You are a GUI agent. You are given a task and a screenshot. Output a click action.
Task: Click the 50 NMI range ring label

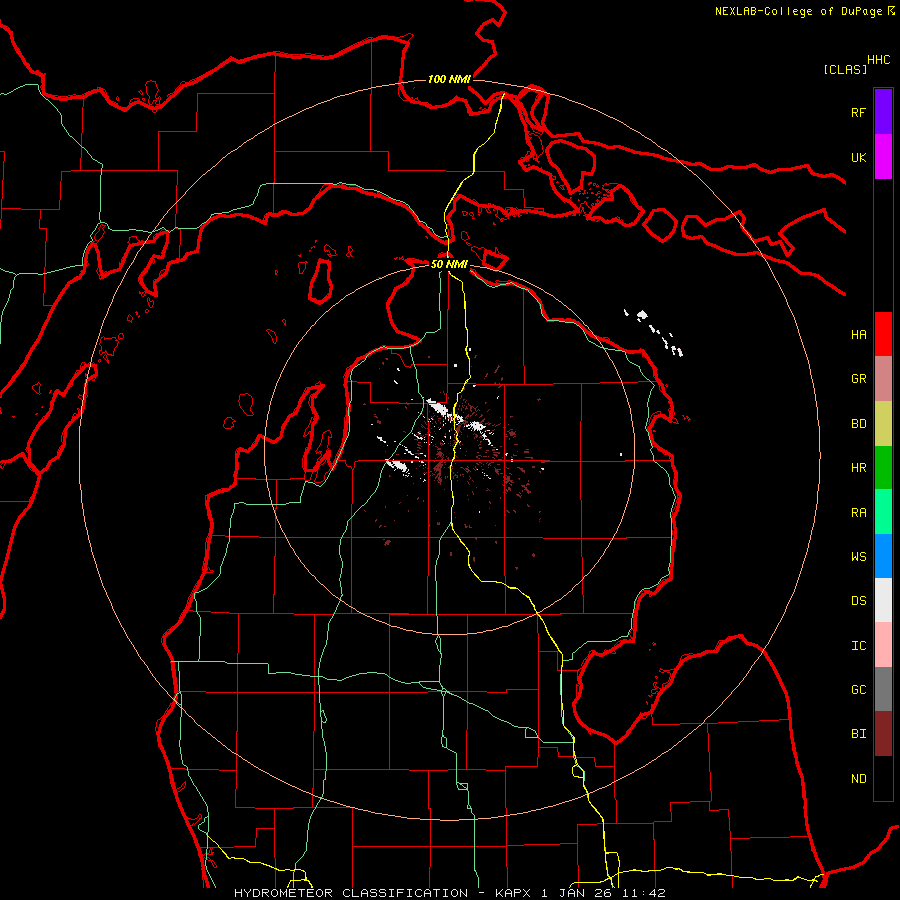[x=449, y=264]
